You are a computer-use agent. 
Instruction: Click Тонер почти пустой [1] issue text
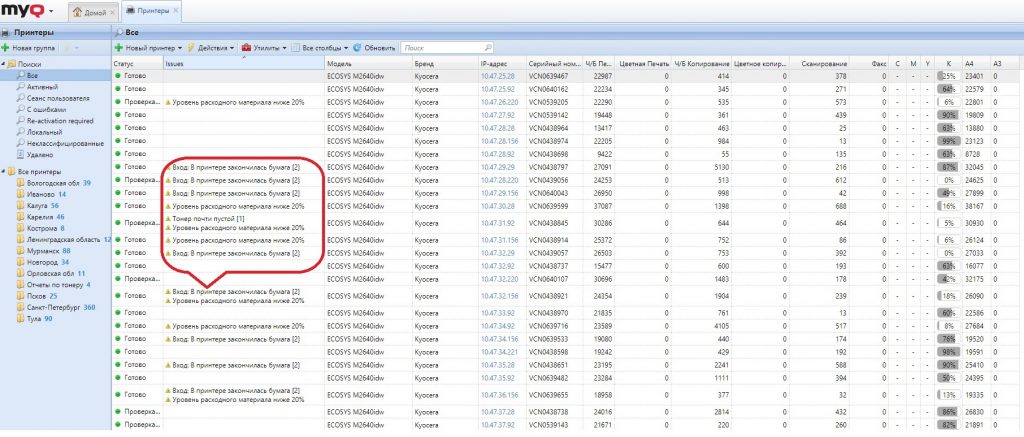click(207, 219)
